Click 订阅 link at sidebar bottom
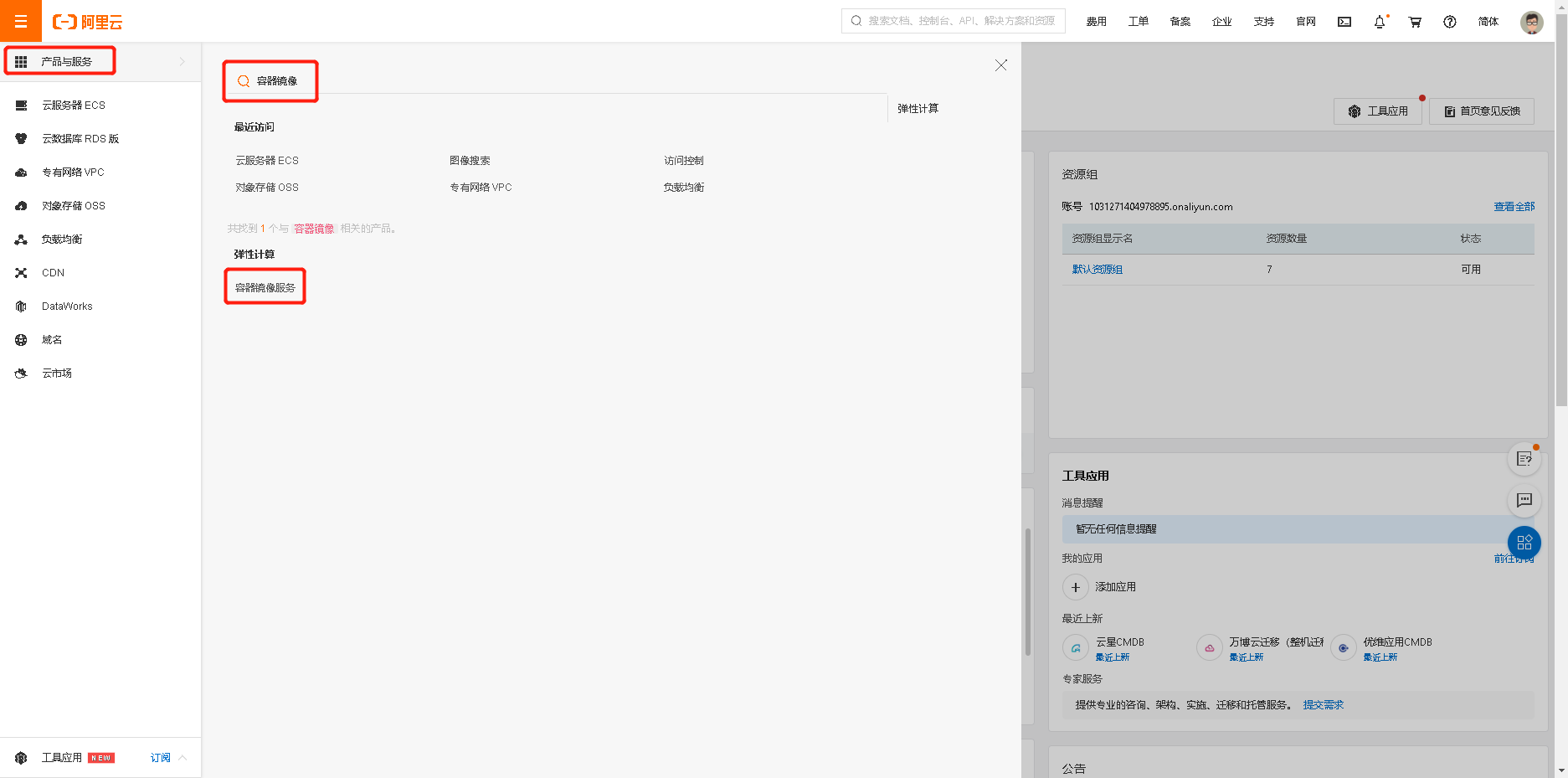This screenshot has width=1568, height=778. tap(161, 758)
